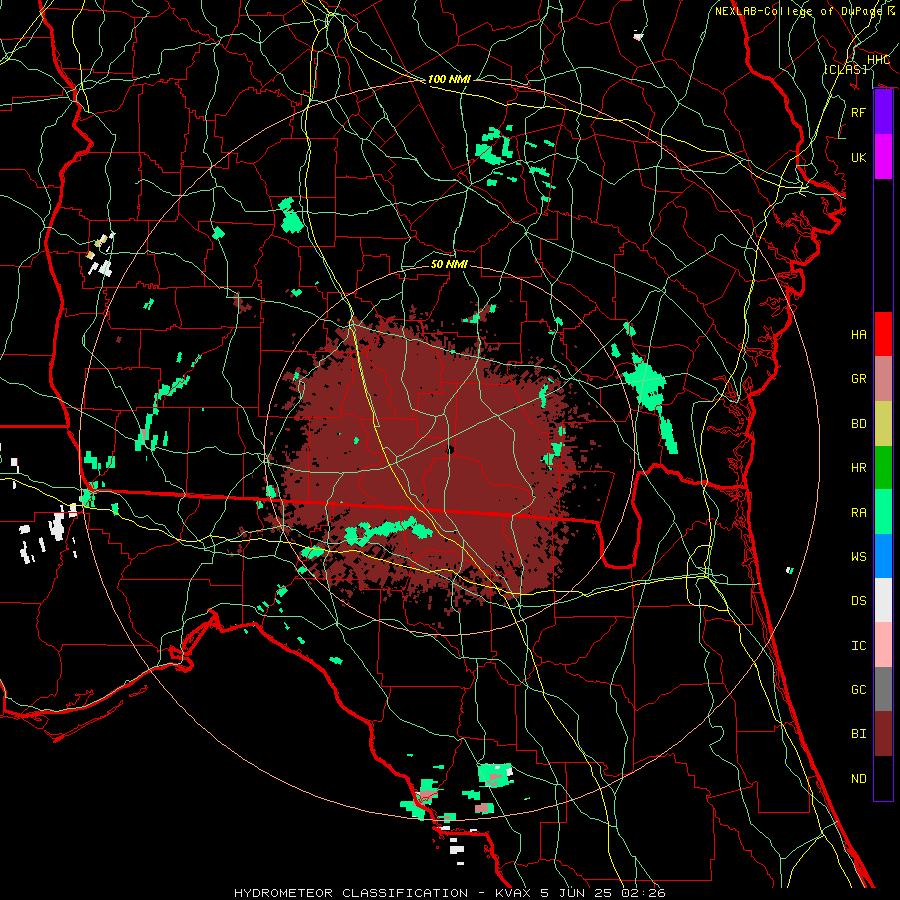Screen dimensions: 900x900
Task: Click the HA red legend swatch
Action: 883,334
